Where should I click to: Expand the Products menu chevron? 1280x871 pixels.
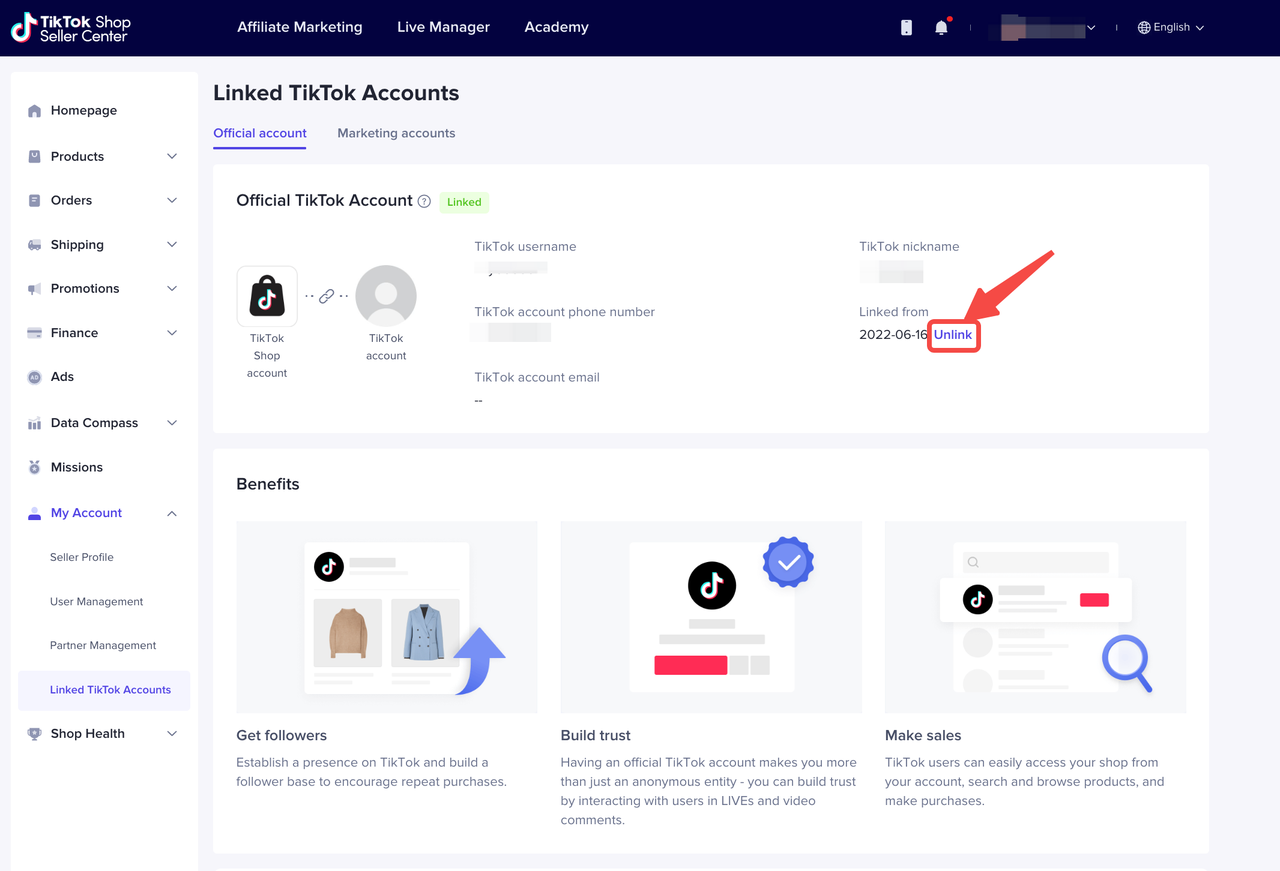[x=172, y=157]
